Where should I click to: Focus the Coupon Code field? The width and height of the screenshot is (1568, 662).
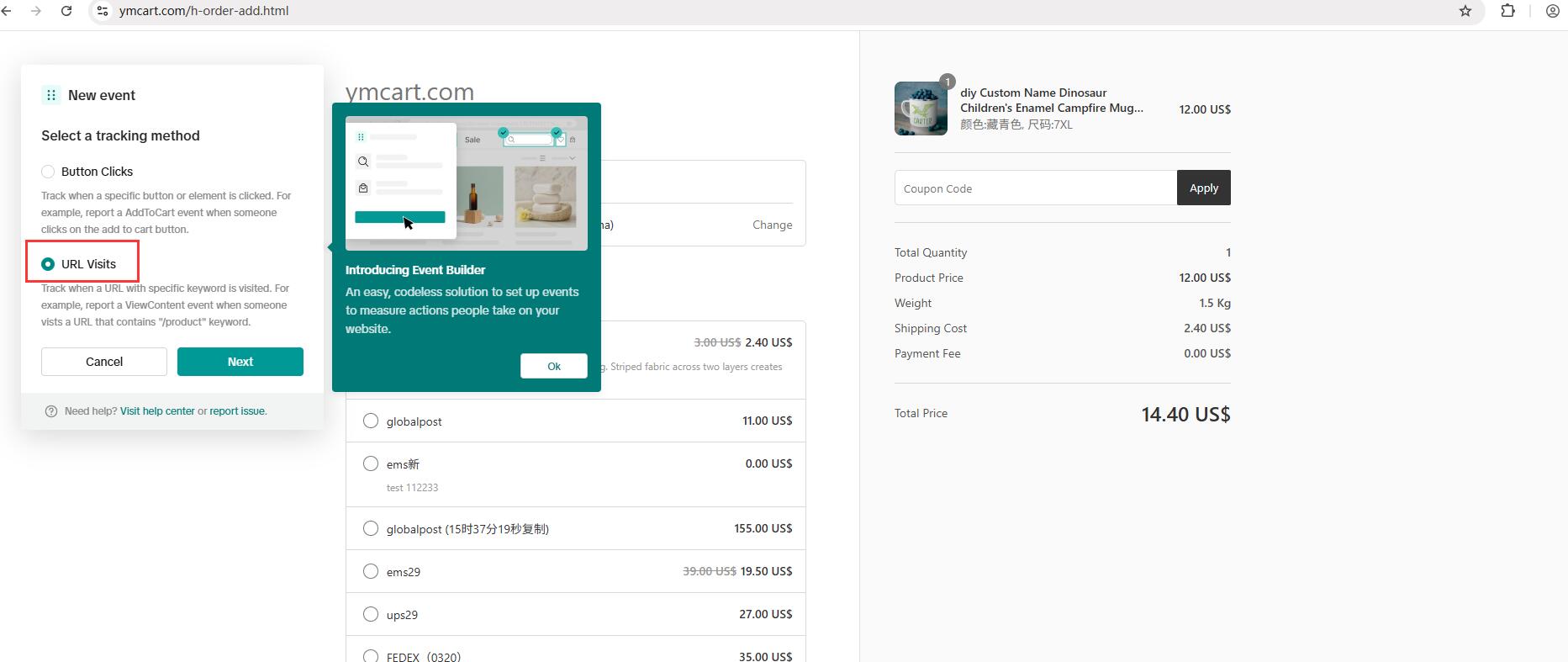(1036, 188)
